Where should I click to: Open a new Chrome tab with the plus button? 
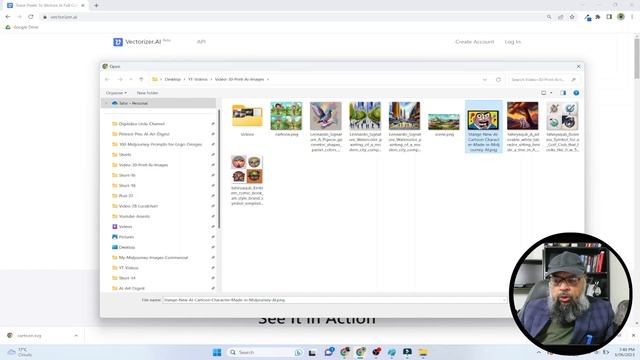(x=96, y=6)
